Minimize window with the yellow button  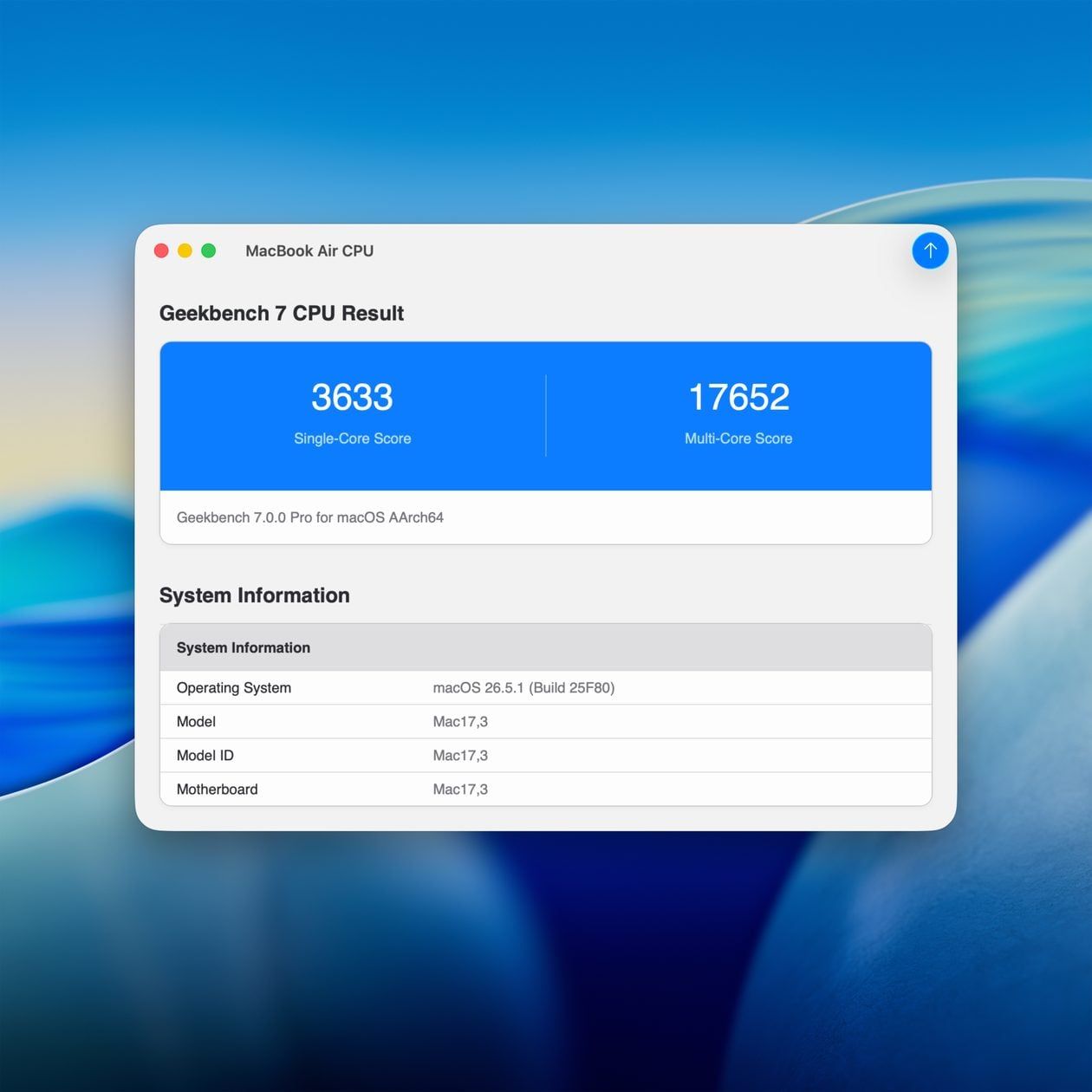(x=185, y=250)
